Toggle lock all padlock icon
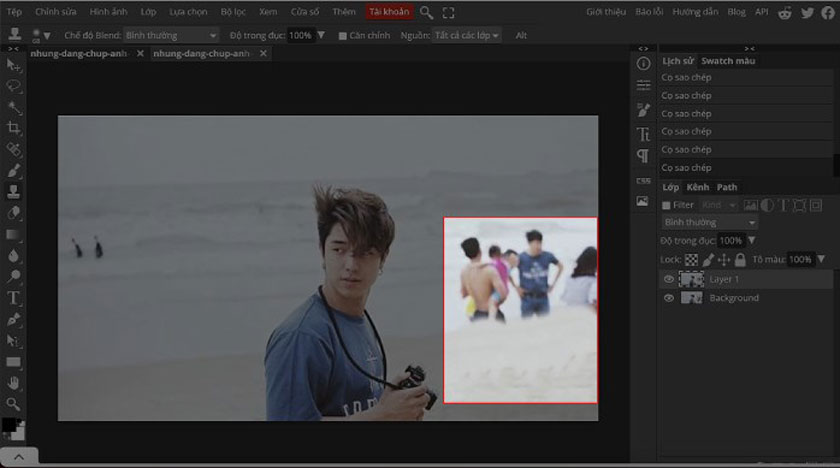 pyautogui.click(x=740, y=260)
